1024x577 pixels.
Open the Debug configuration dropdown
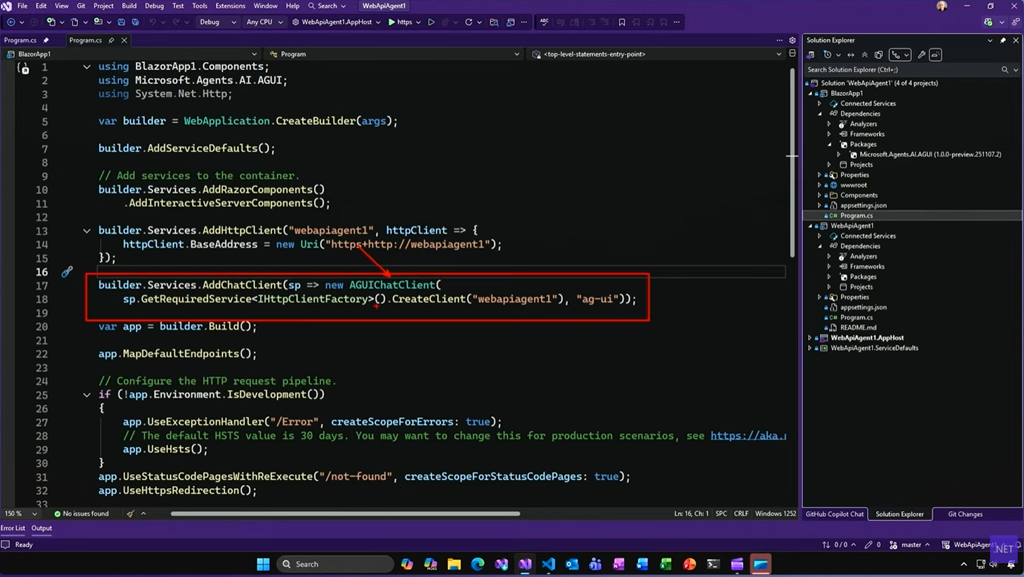click(x=217, y=22)
